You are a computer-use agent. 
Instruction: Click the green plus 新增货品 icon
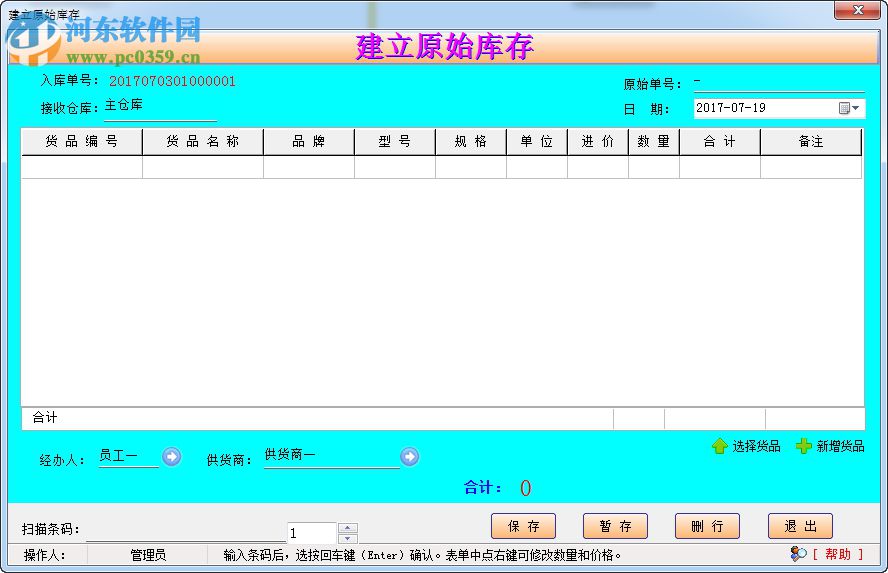[x=804, y=446]
